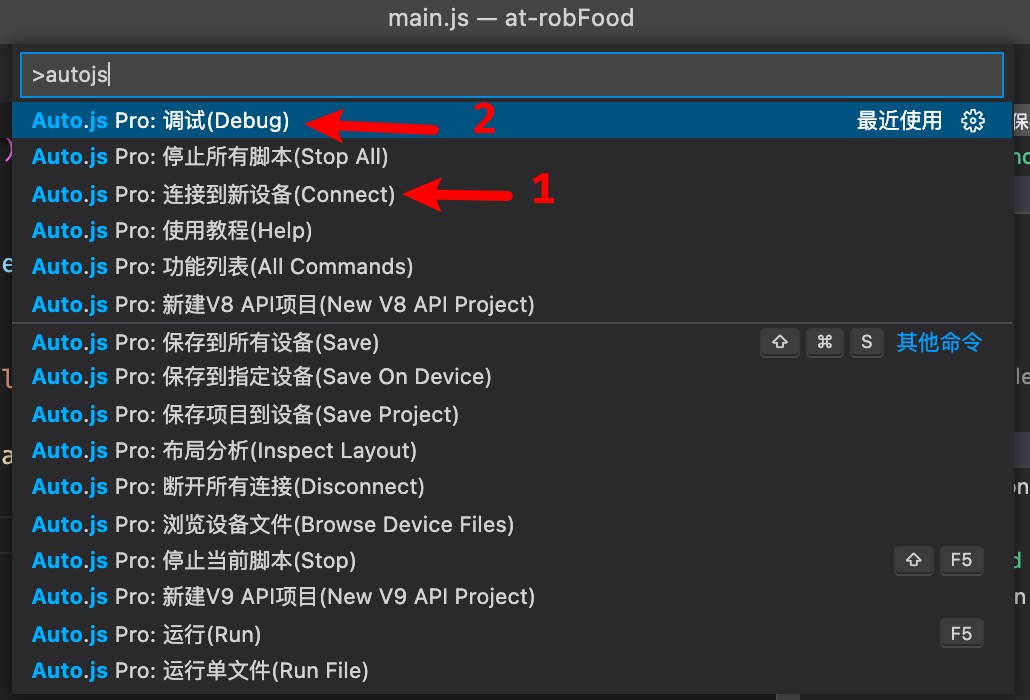The width and height of the screenshot is (1030, 700).
Task: Click the command palette input field
Action: point(512,75)
